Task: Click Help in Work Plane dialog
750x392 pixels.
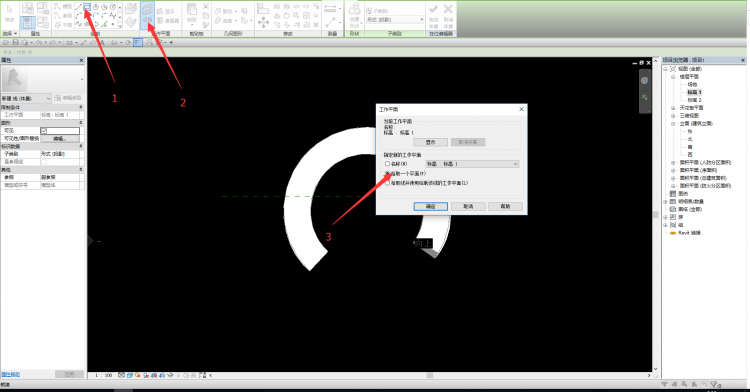Action: point(505,207)
